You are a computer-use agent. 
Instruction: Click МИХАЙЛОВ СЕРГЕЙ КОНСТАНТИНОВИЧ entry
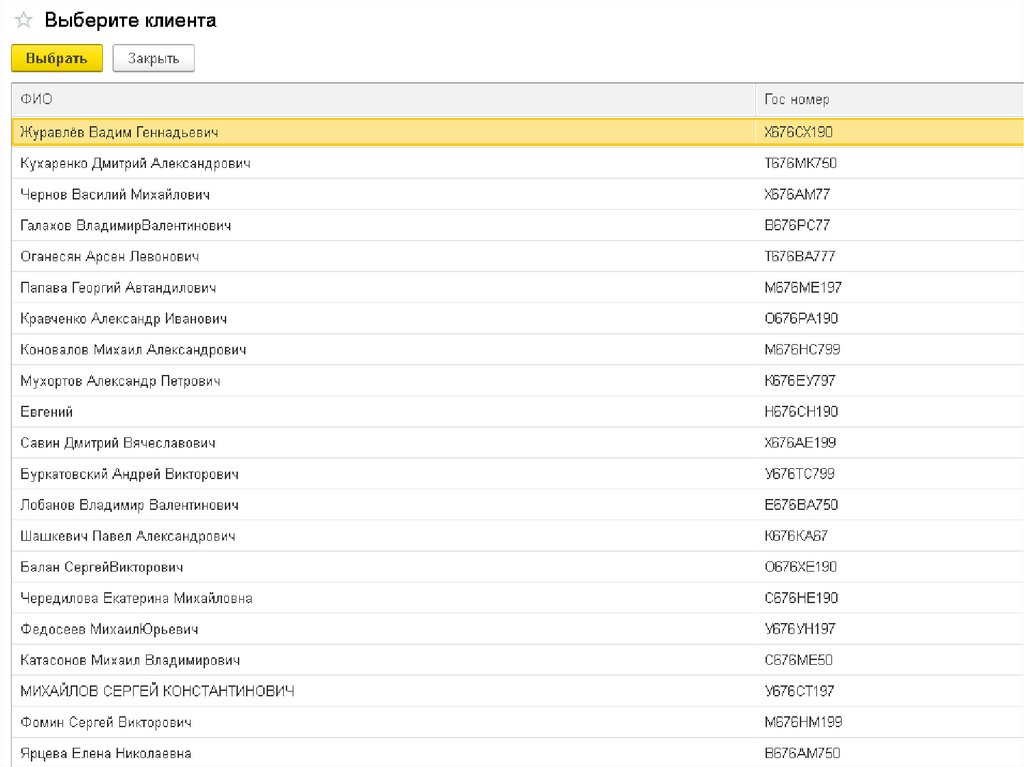[x=157, y=691]
